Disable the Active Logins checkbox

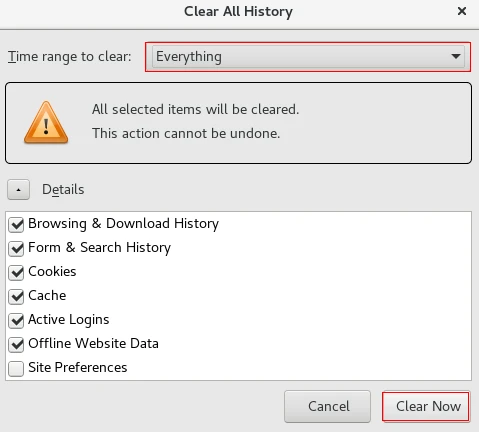coord(16,321)
